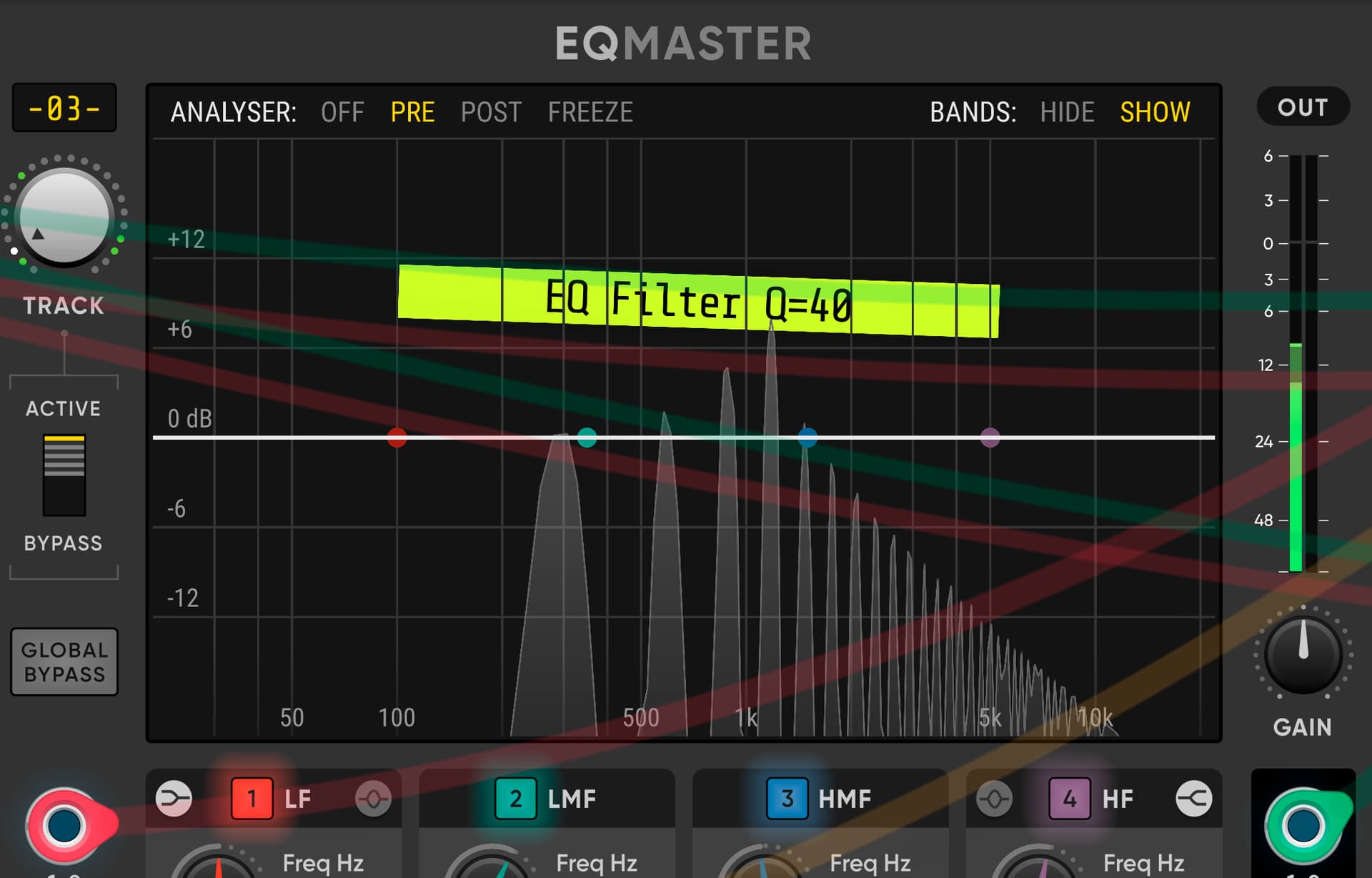The height and width of the screenshot is (878, 1372).
Task: Click the red LF band node on the graph
Action: (x=397, y=437)
